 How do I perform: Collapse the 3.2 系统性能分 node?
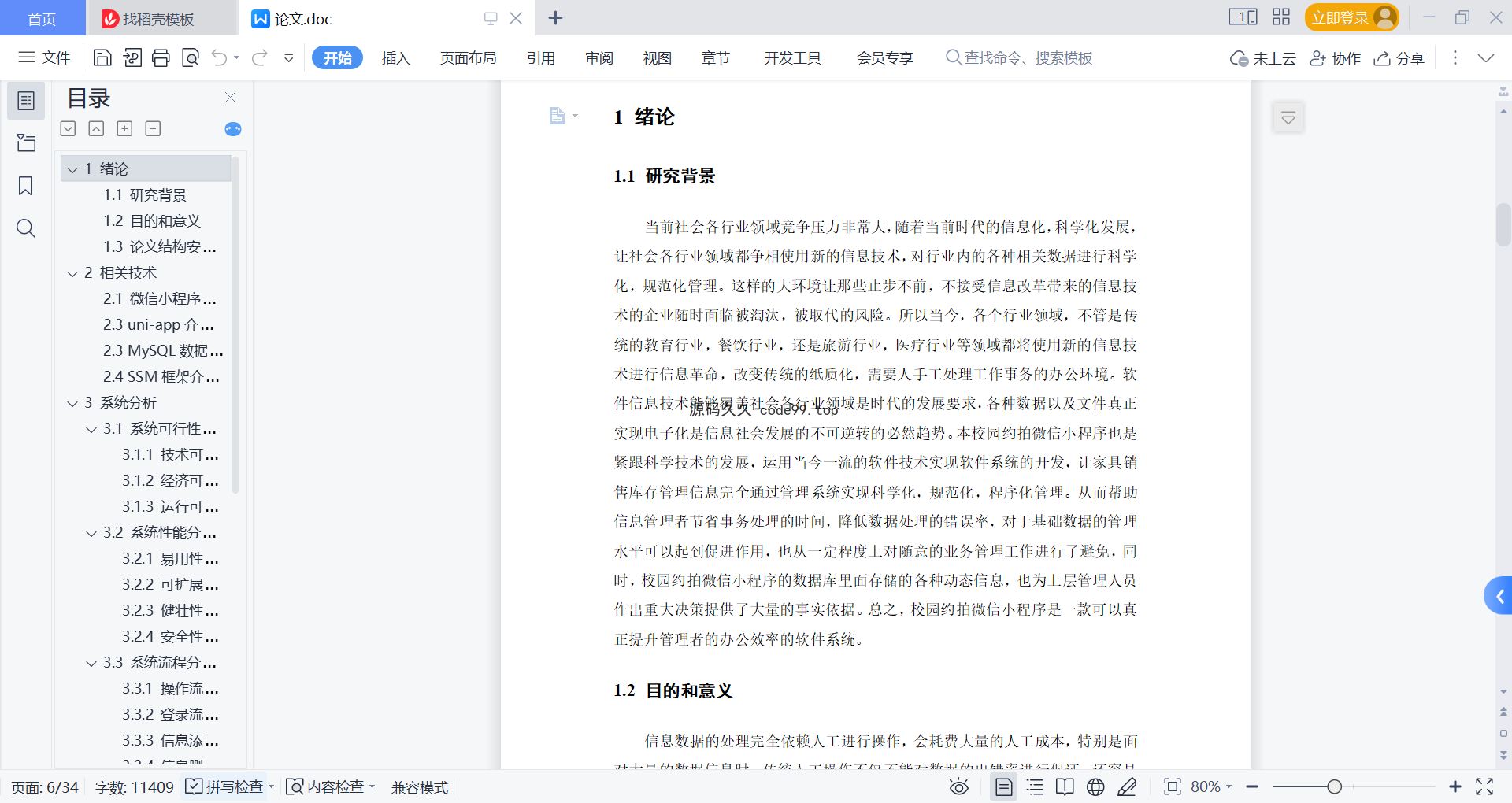pyautogui.click(x=91, y=533)
